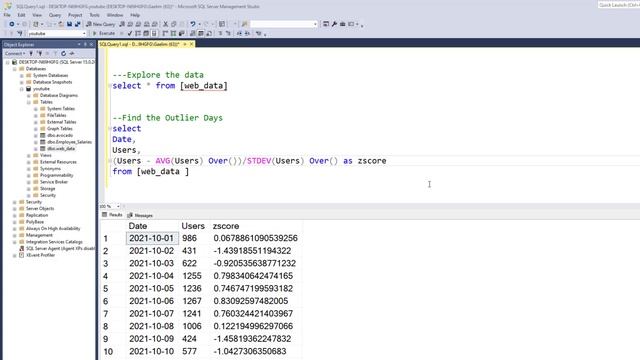The width and height of the screenshot is (640, 360).
Task: Click the Parse checkmark icon
Action: (130, 33)
